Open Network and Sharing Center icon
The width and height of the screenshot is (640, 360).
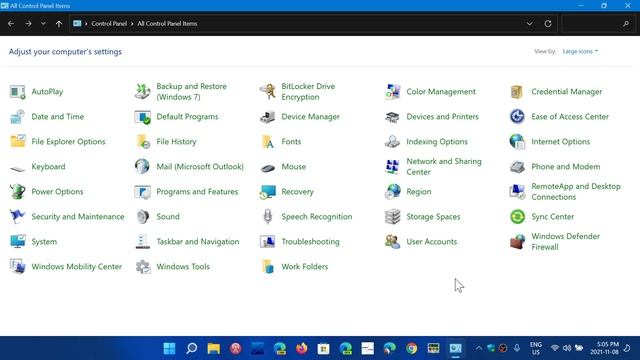392,167
